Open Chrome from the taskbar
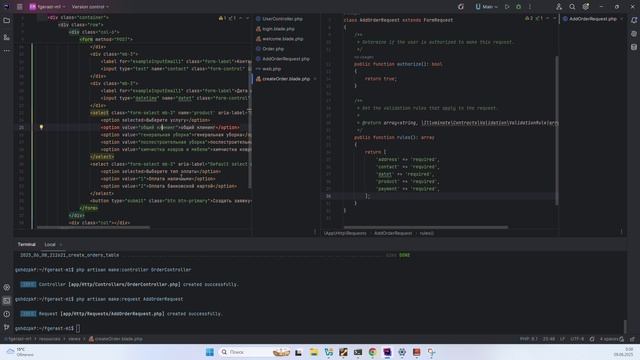Screen dimensions: 640x360 pos(372,352)
